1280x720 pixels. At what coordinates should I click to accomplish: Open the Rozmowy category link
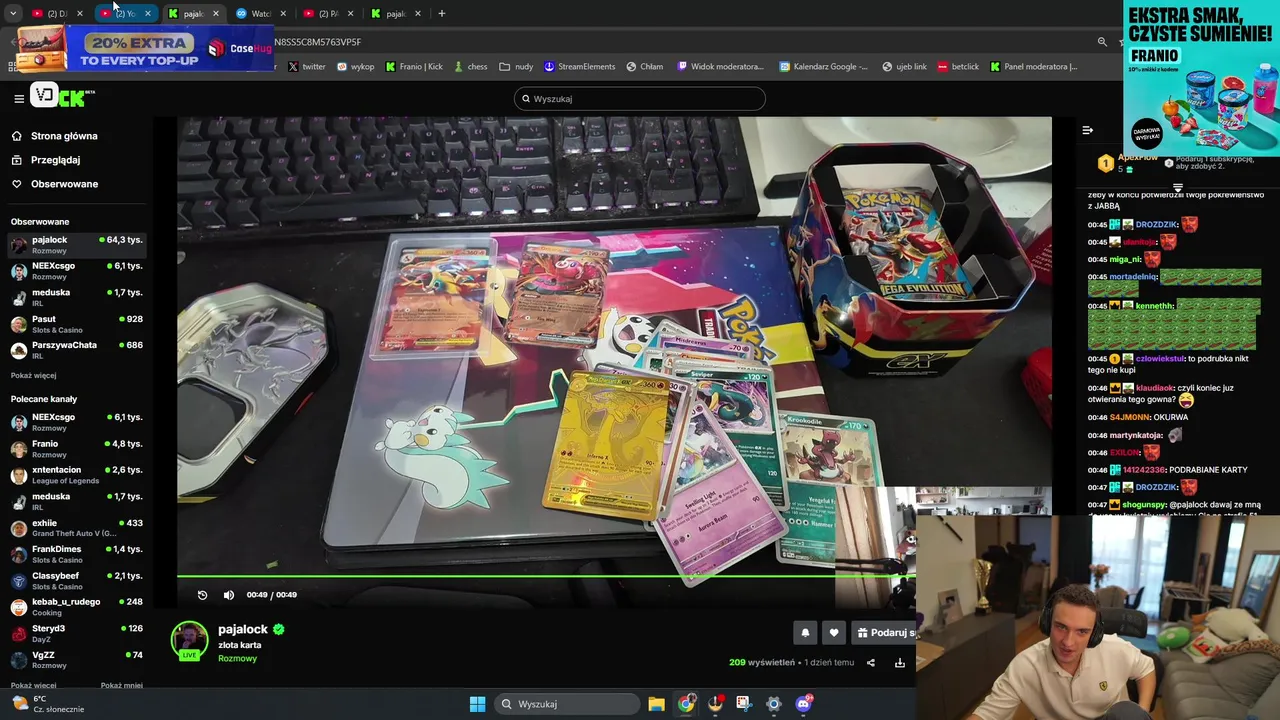pos(238,658)
